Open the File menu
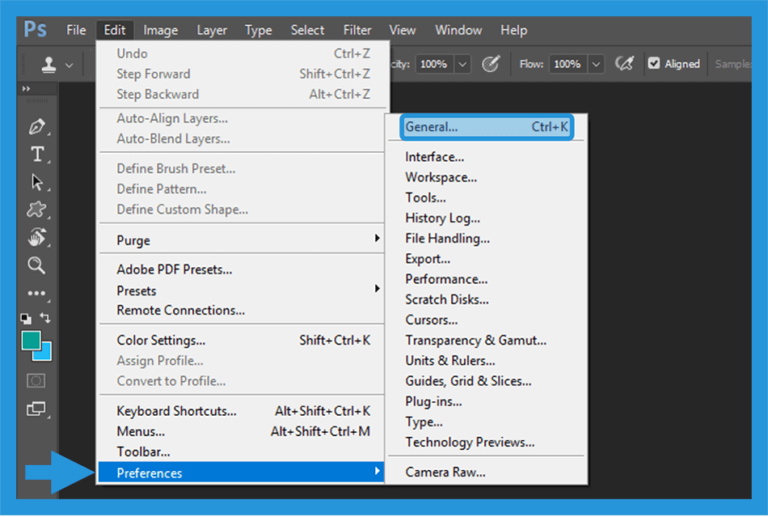Image resolution: width=768 pixels, height=517 pixels. coord(76,30)
